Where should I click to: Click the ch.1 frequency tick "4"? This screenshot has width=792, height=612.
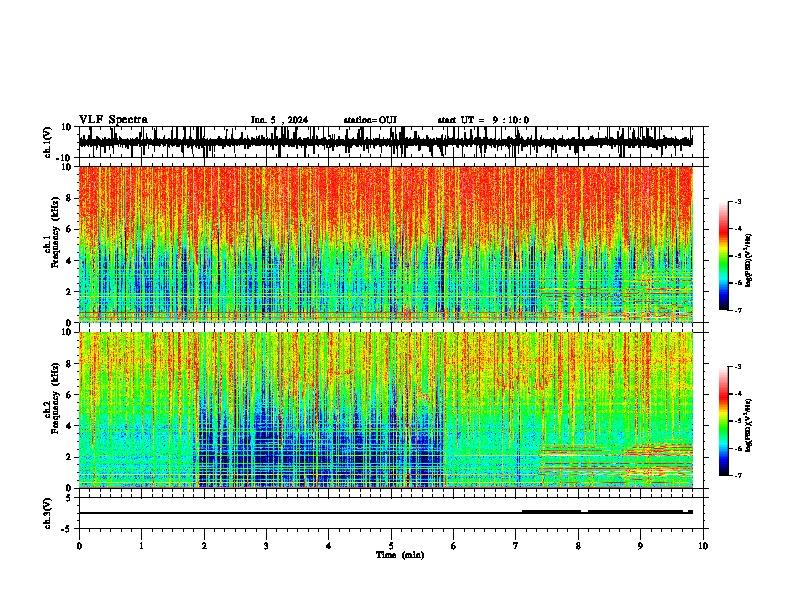coord(70,261)
